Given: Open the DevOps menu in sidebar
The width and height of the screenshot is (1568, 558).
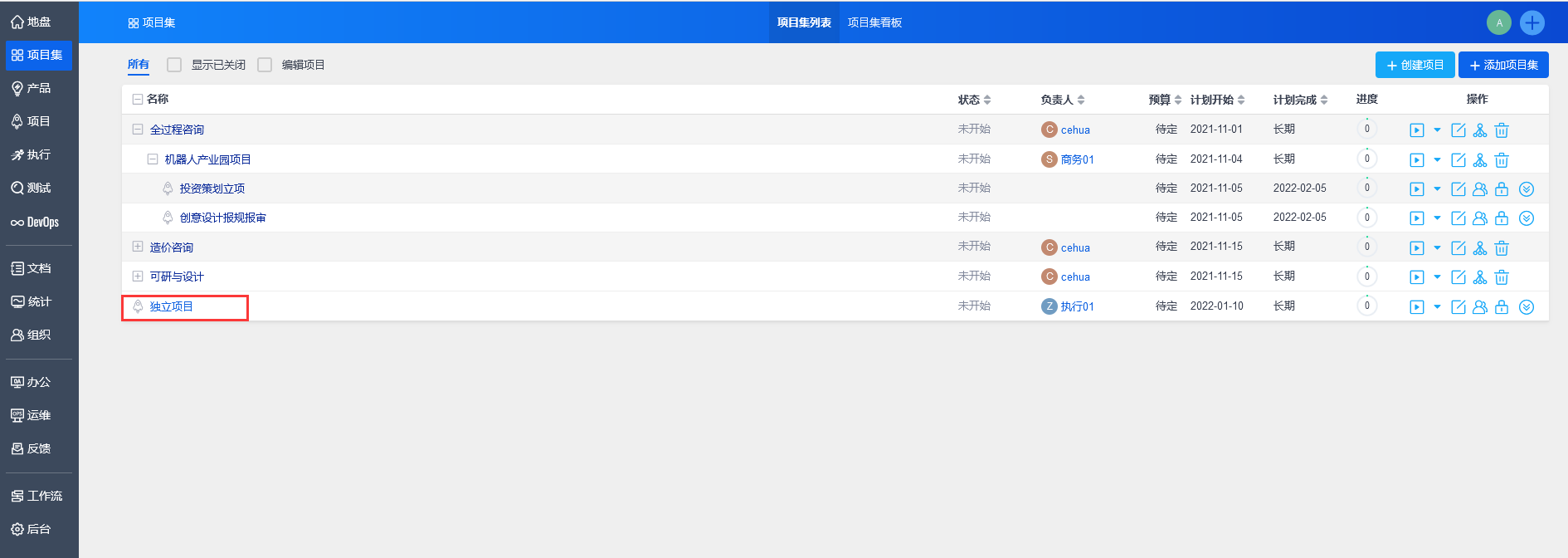Looking at the screenshot, I should tap(35, 222).
